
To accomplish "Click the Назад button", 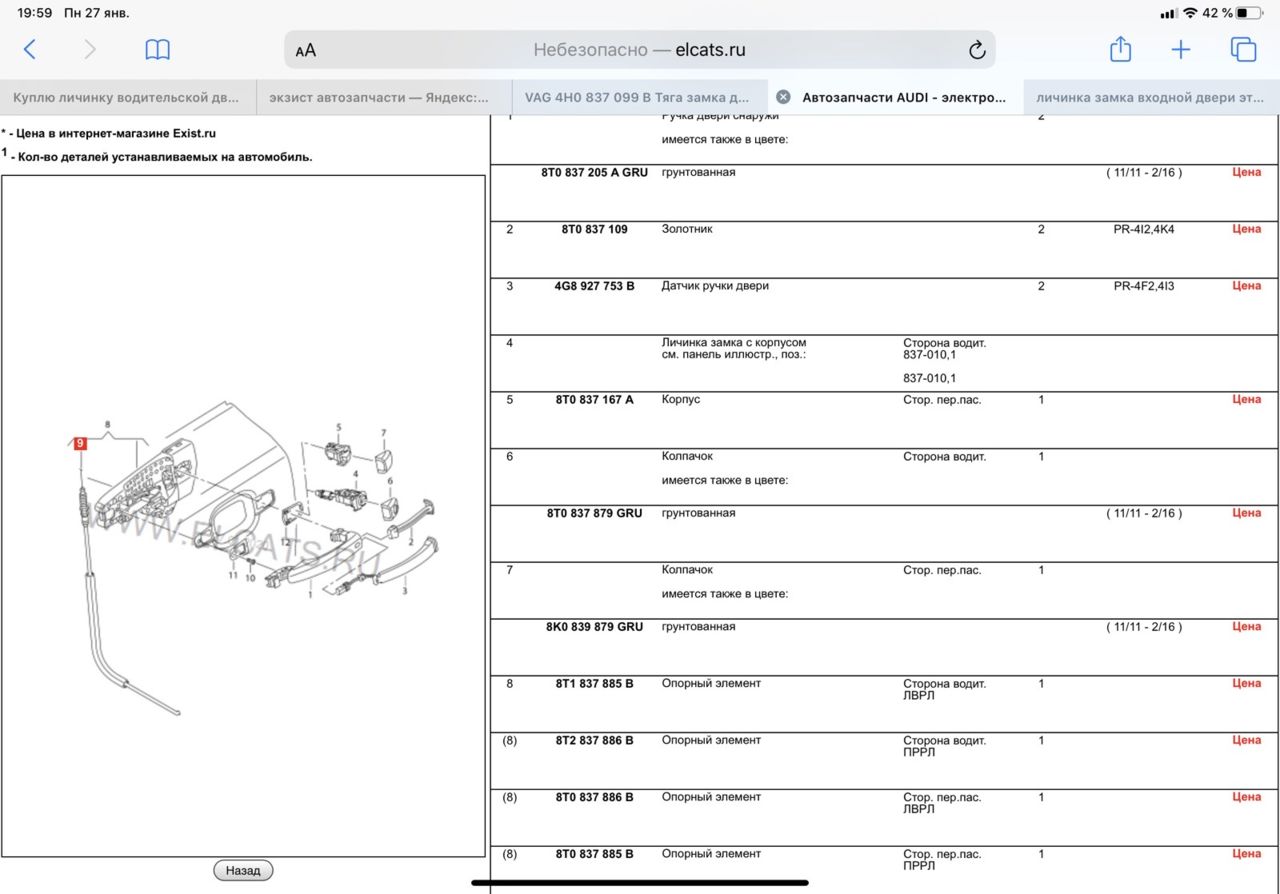I will [243, 870].
